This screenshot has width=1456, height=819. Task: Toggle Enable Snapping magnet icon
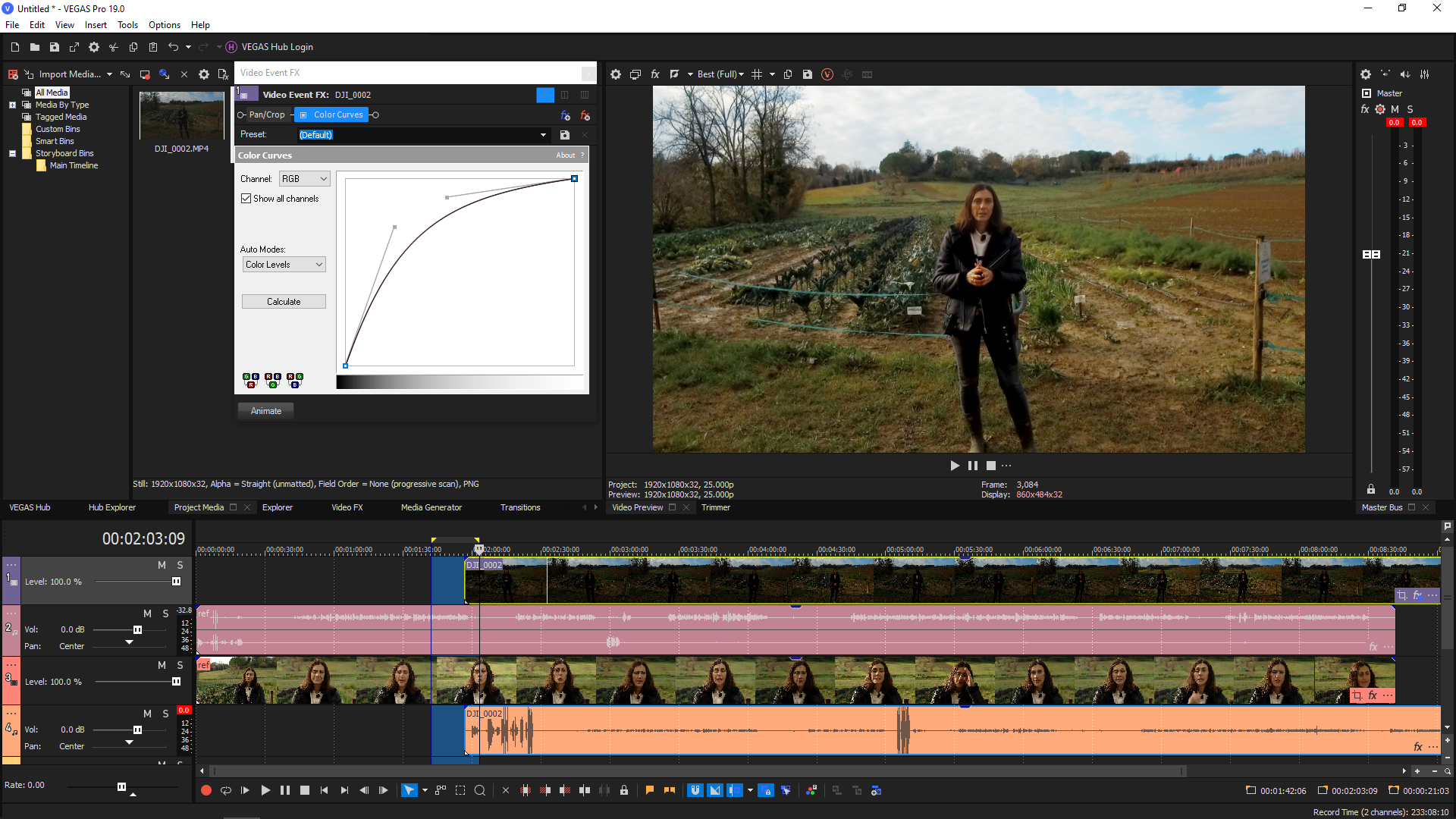click(x=695, y=790)
